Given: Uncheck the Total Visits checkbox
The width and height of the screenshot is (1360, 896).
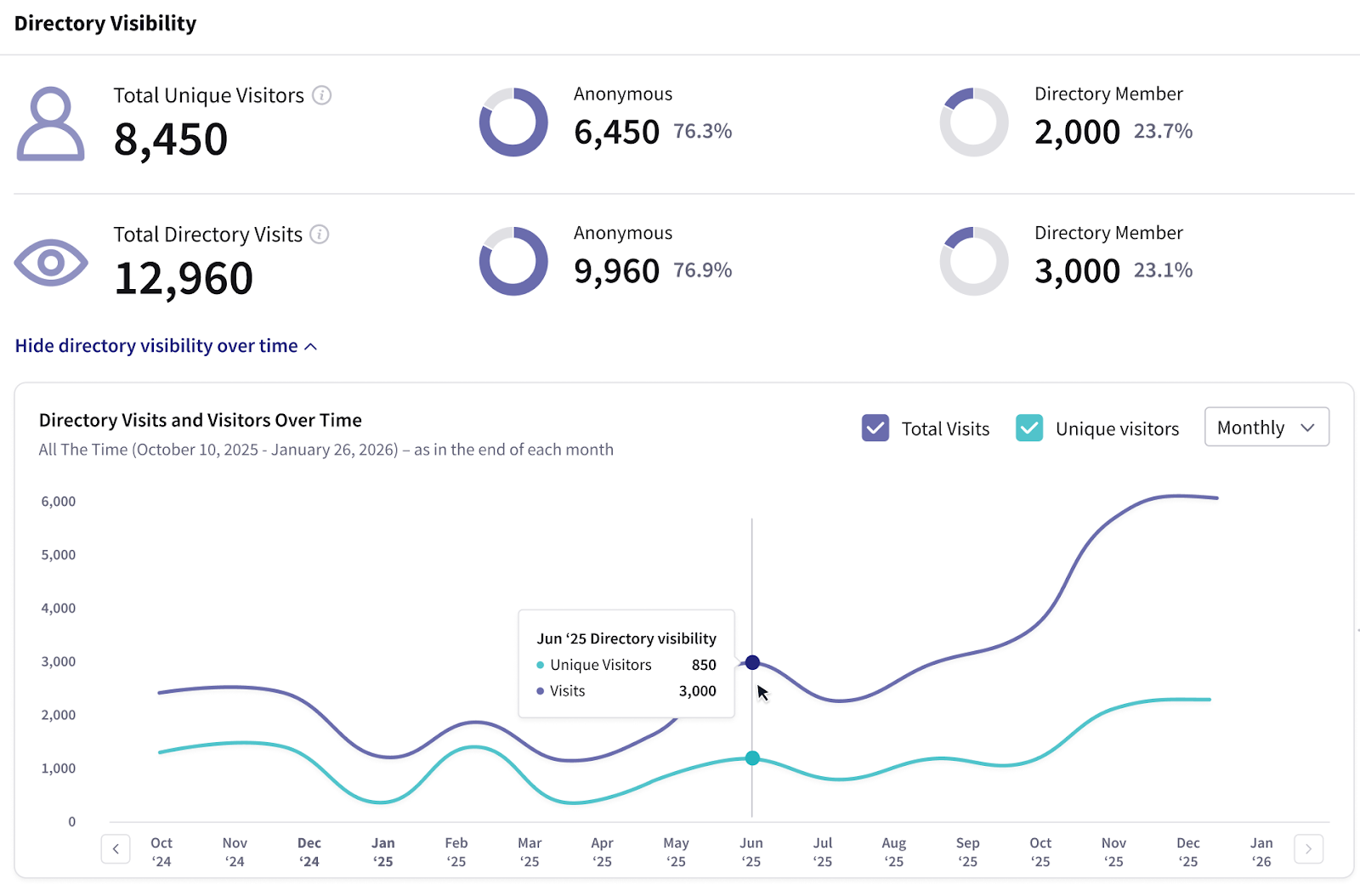Looking at the screenshot, I should [x=875, y=428].
